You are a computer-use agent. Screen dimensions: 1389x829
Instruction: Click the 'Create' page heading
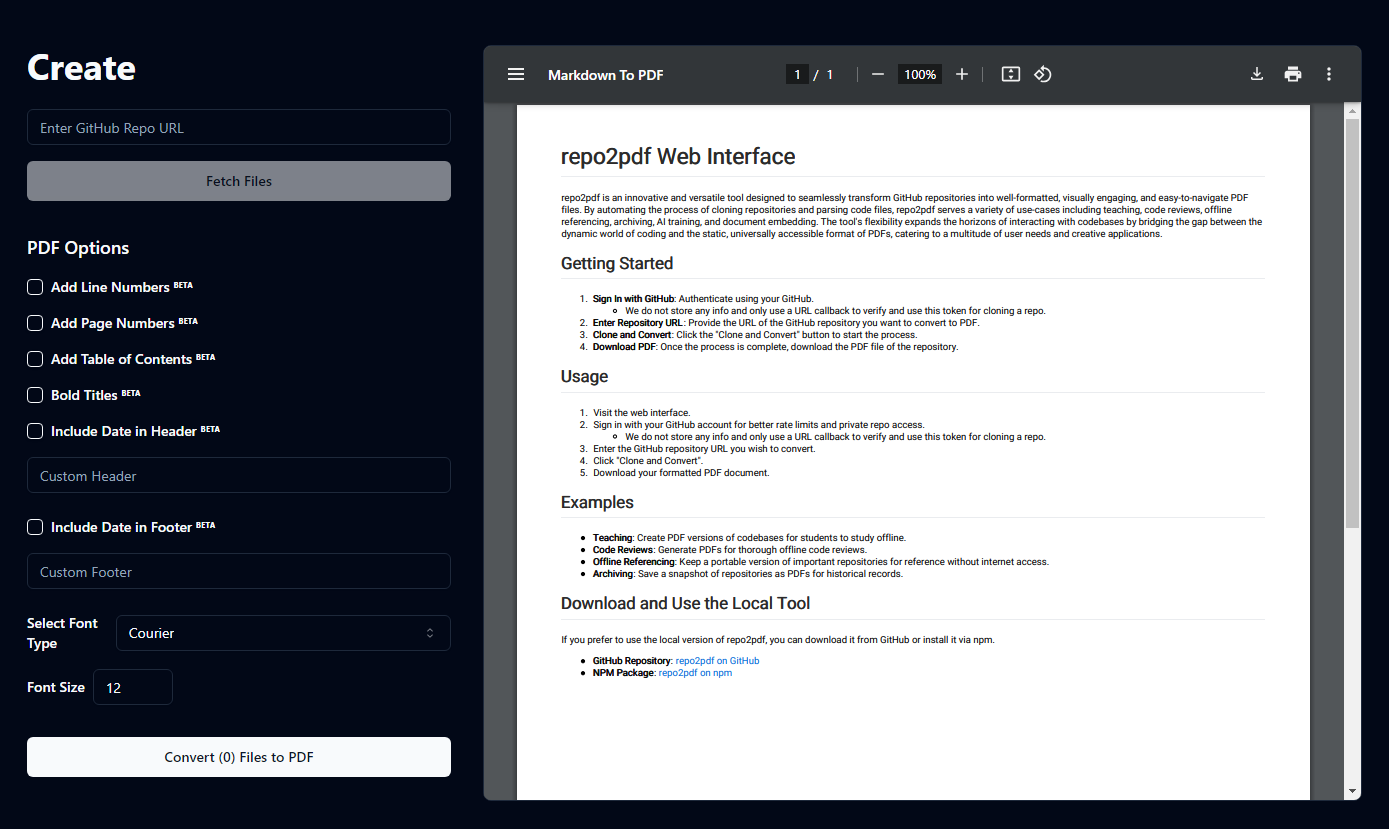tap(81, 67)
